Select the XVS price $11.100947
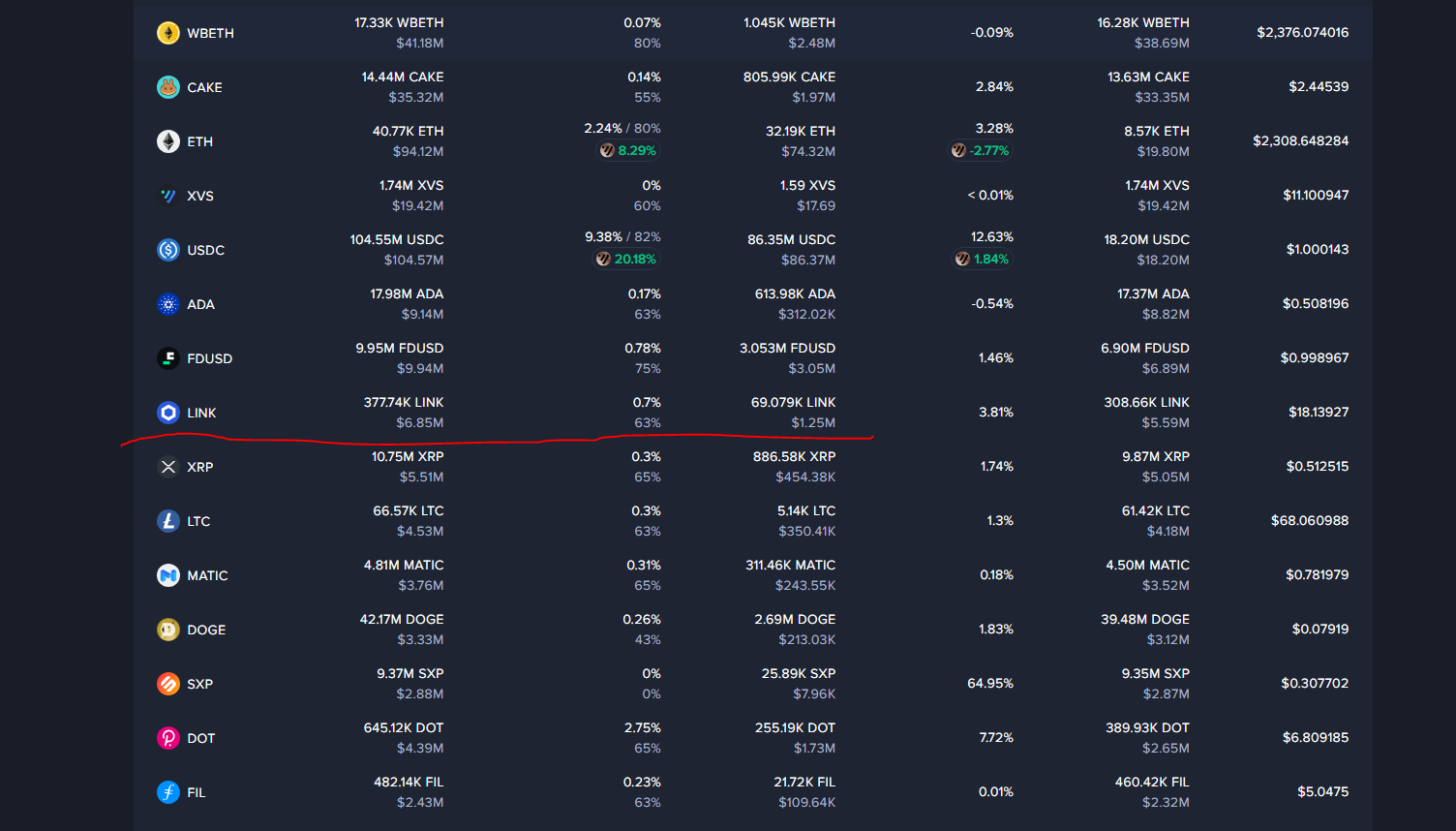Screen dimensions: 1456x831 coord(1316,195)
